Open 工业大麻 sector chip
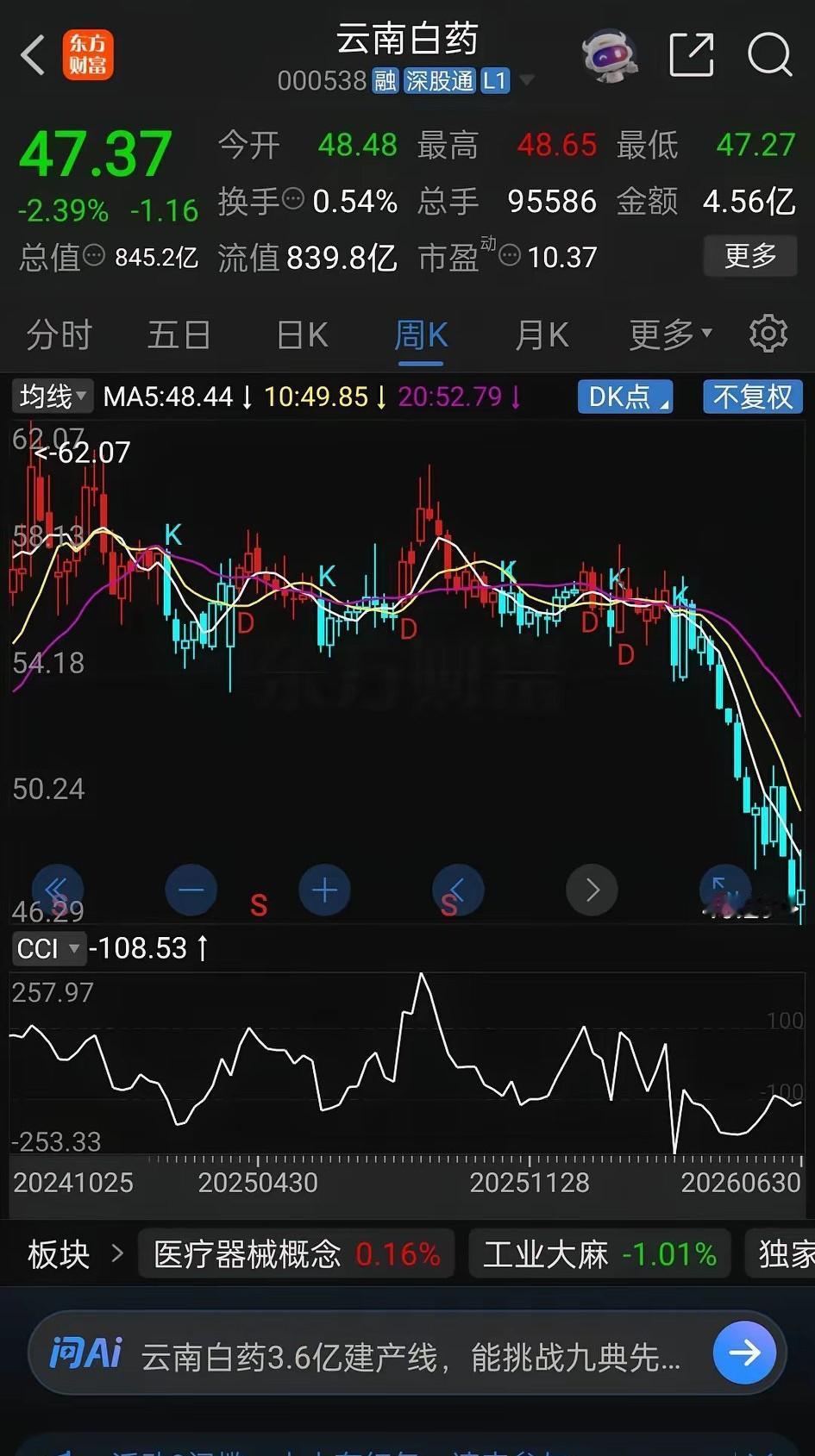This screenshot has width=815, height=1456. pyautogui.click(x=599, y=1253)
